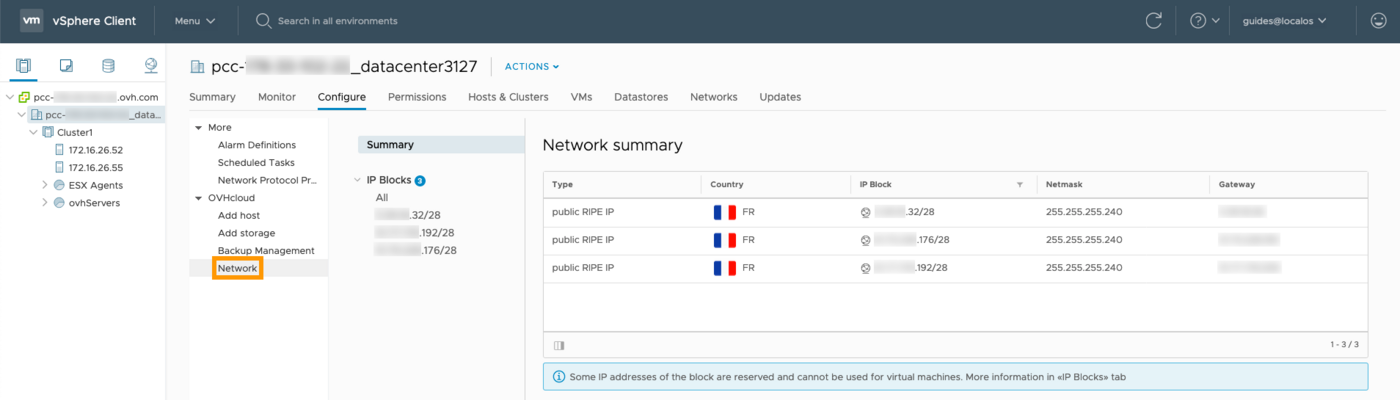Collapse the pcc ovh.com vCenter node
The height and width of the screenshot is (400, 1400).
tap(10, 97)
